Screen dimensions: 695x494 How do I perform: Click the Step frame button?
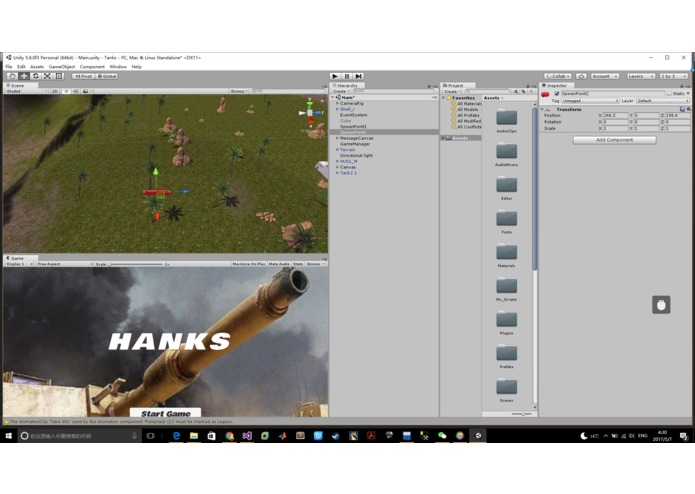359,76
